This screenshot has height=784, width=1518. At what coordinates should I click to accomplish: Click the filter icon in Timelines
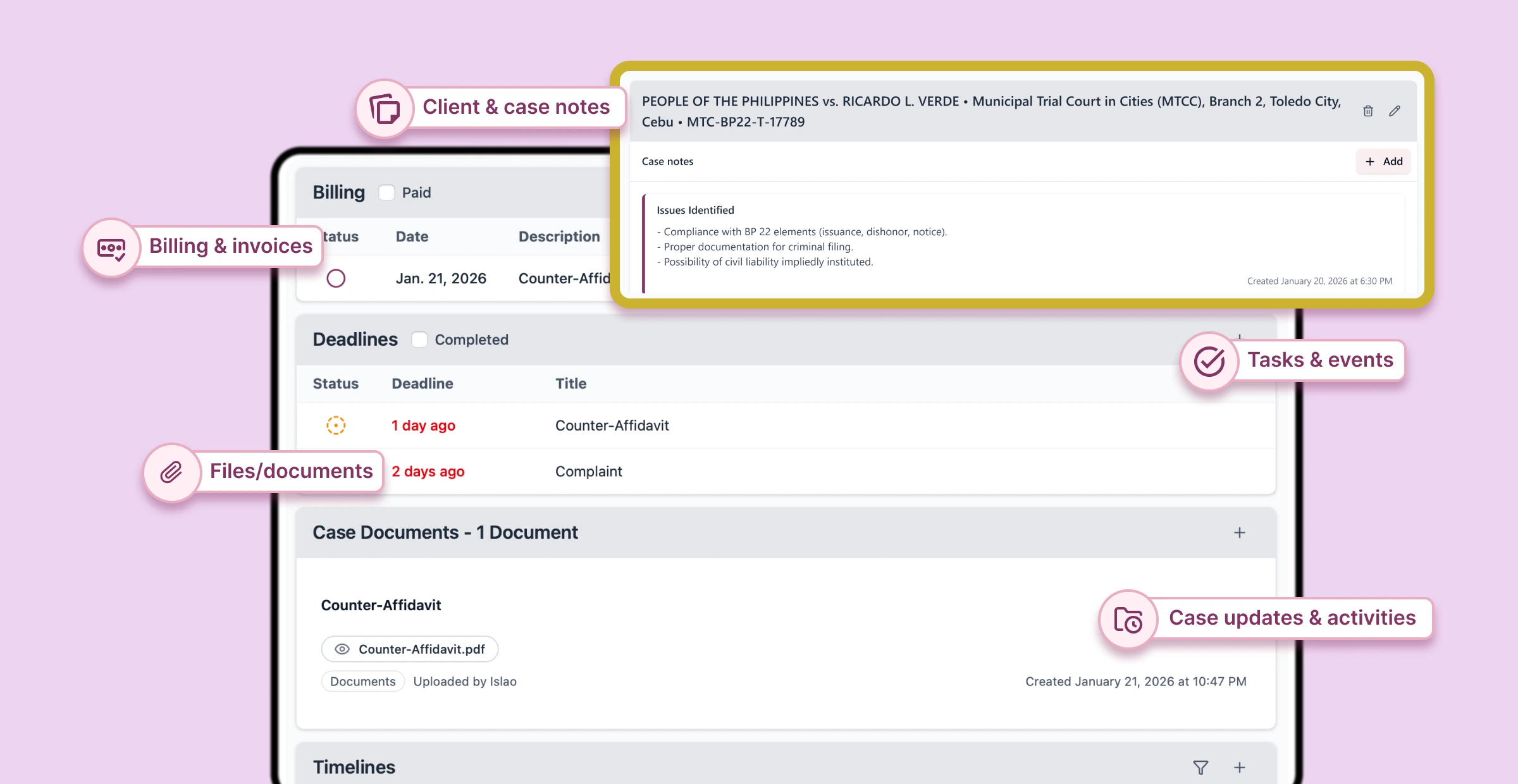[1200, 768]
